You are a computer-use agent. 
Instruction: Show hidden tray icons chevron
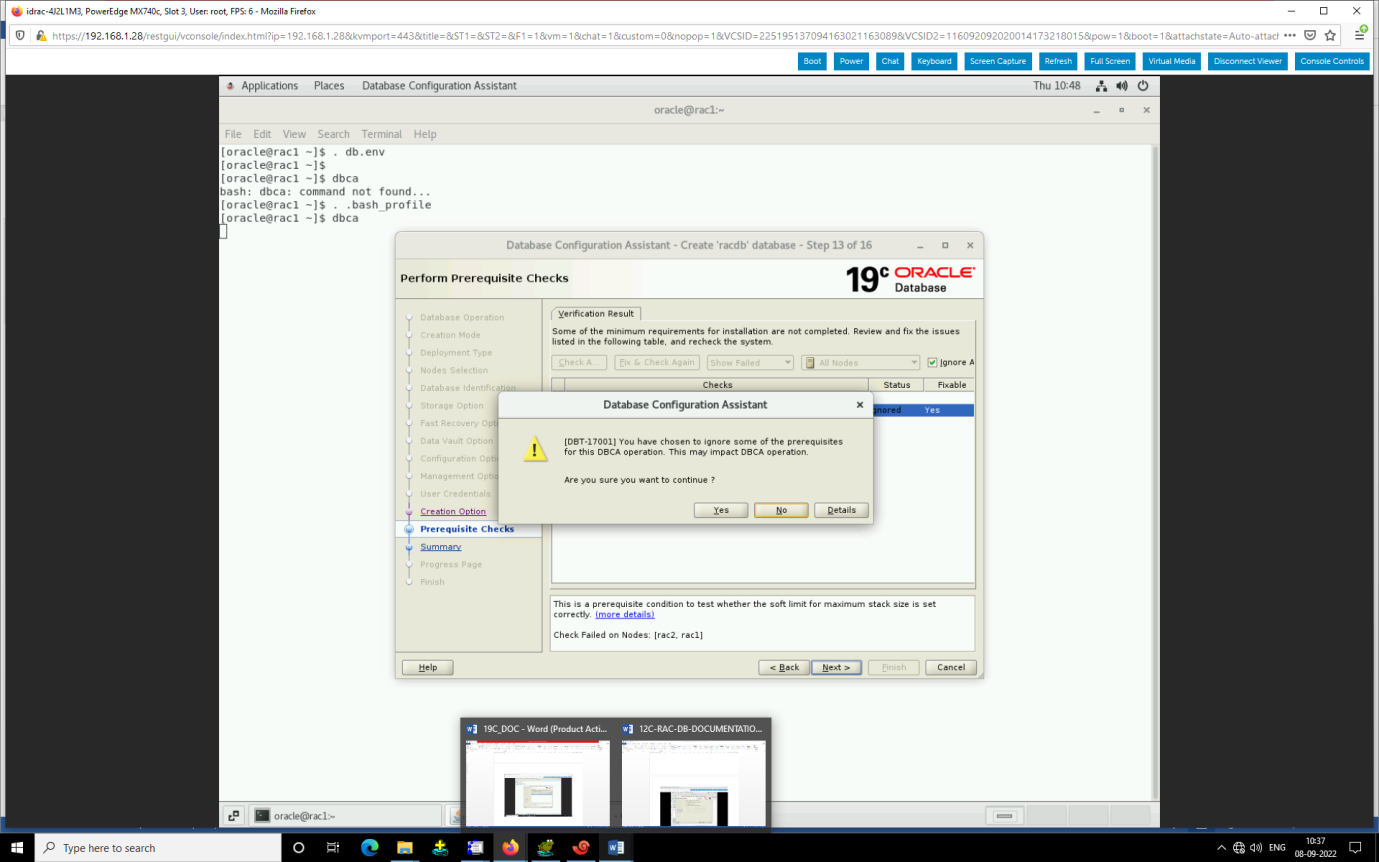[1221, 847]
